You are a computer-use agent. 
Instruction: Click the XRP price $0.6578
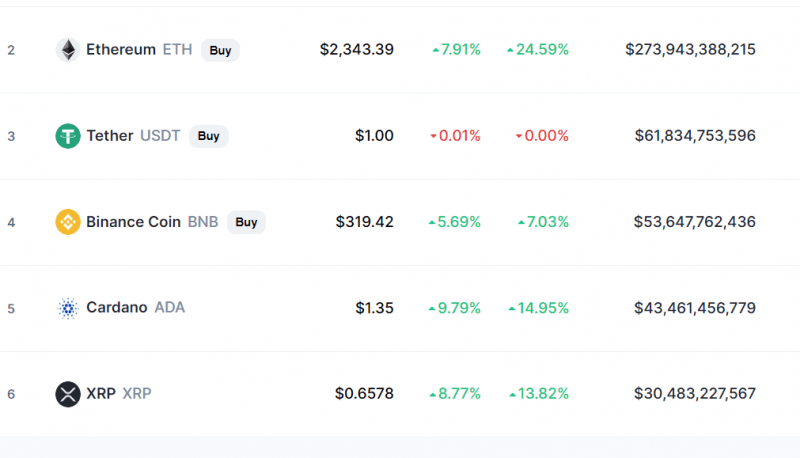point(364,394)
